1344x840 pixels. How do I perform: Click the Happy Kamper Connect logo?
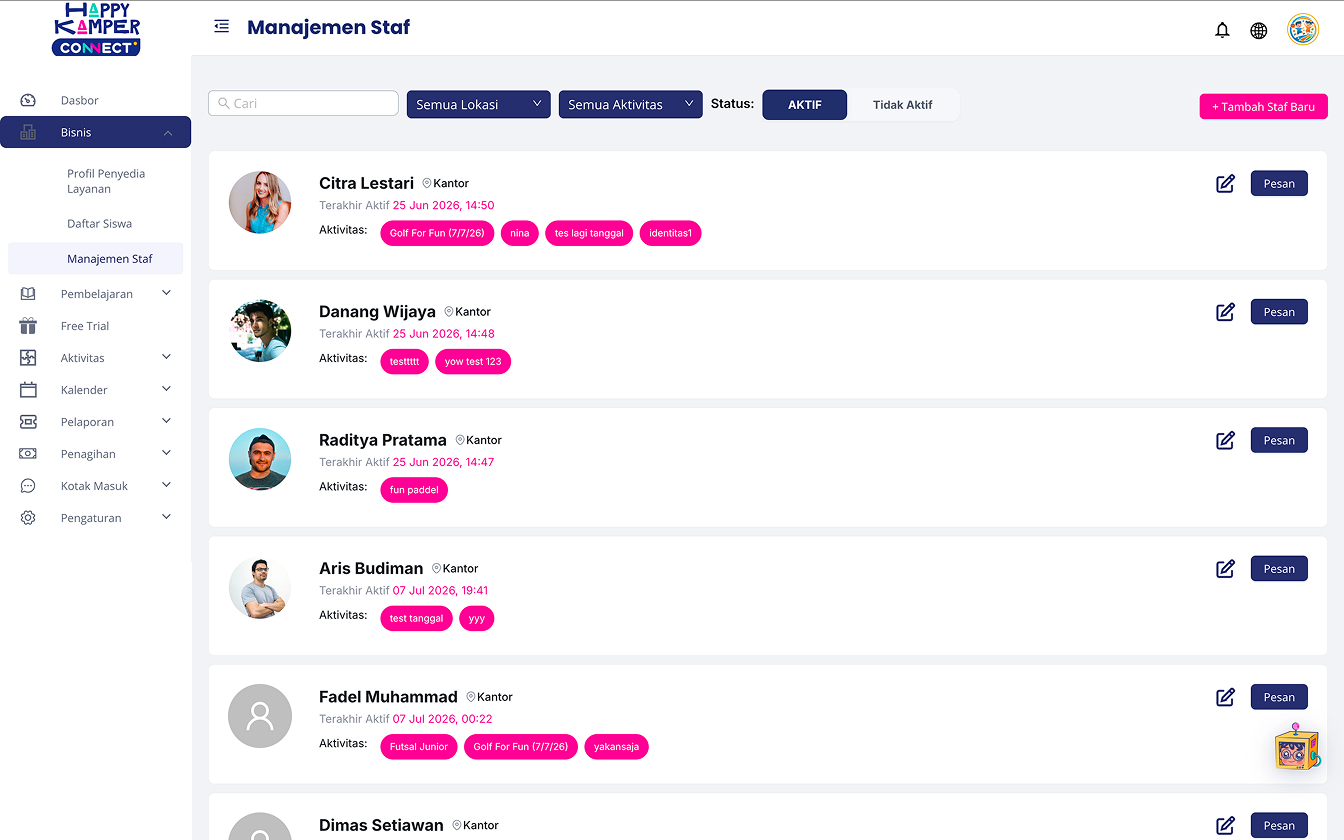point(97,29)
